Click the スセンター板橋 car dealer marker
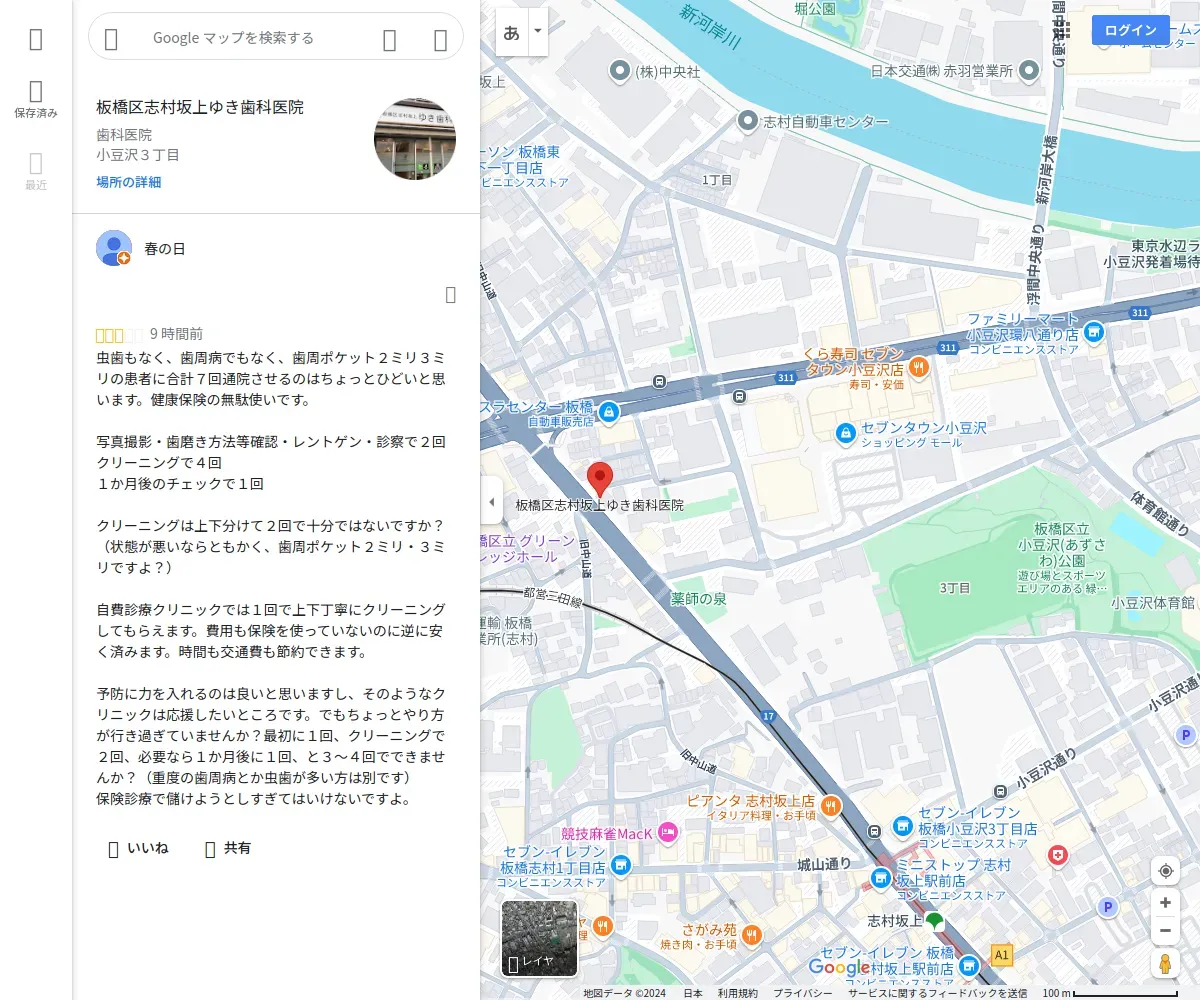This screenshot has height=1000, width=1200. coord(608,412)
